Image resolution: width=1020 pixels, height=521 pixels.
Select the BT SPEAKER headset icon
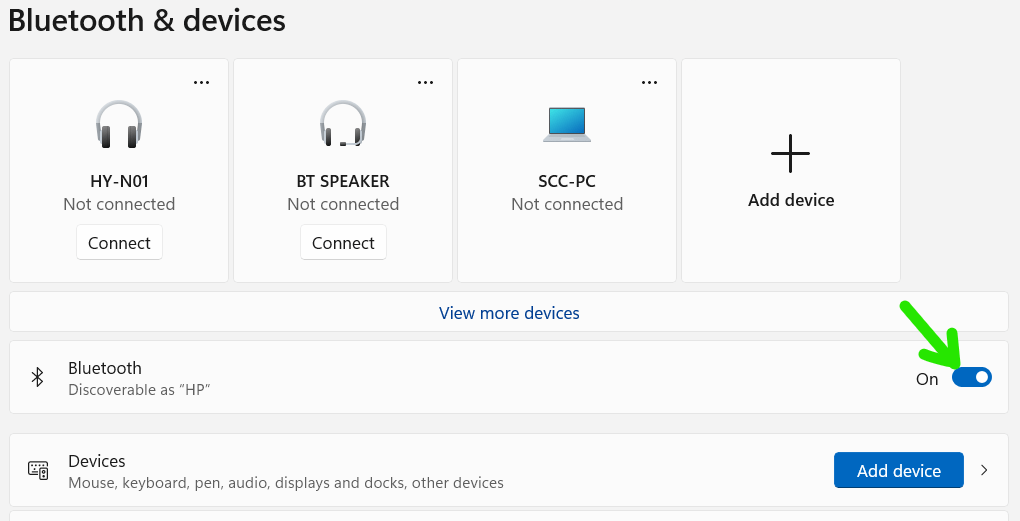[343, 124]
